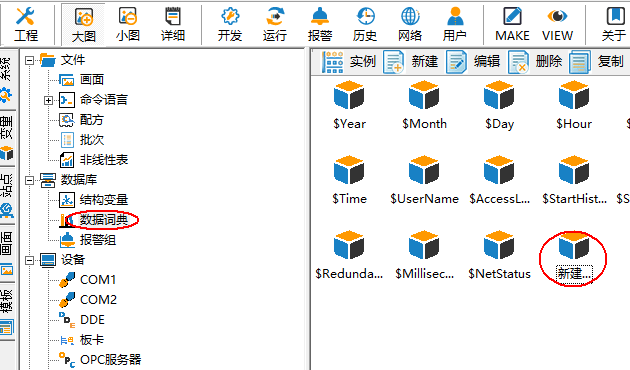Switch to 大图 large icon view
Viewport: 630px width, 370px height.
coord(84,24)
